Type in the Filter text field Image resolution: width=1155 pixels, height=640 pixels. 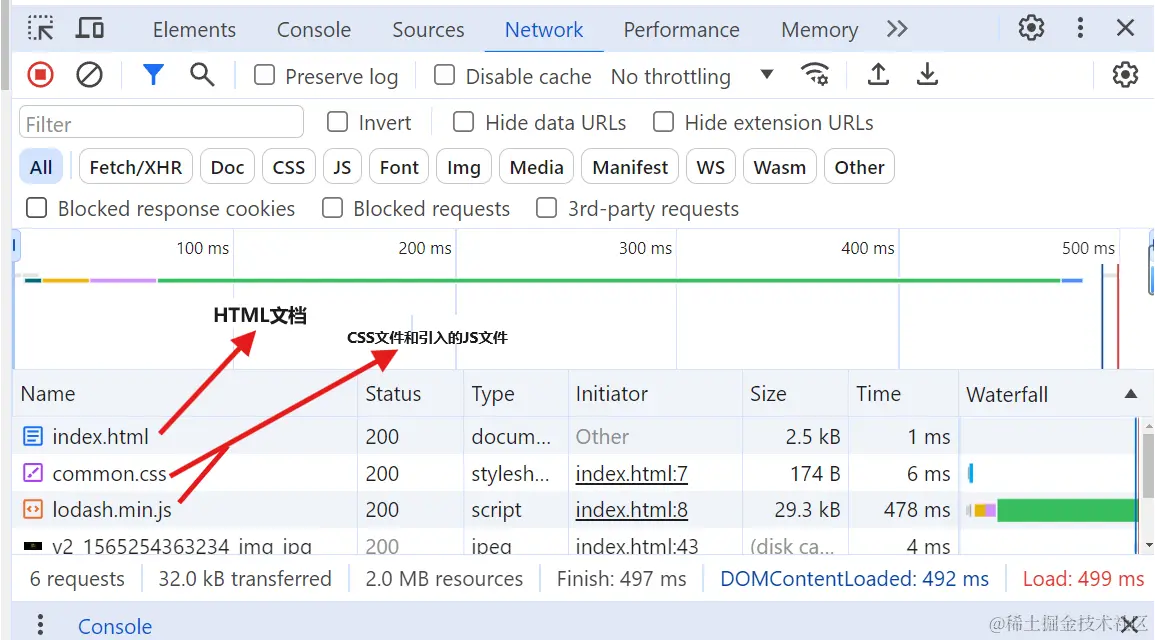coord(161,124)
